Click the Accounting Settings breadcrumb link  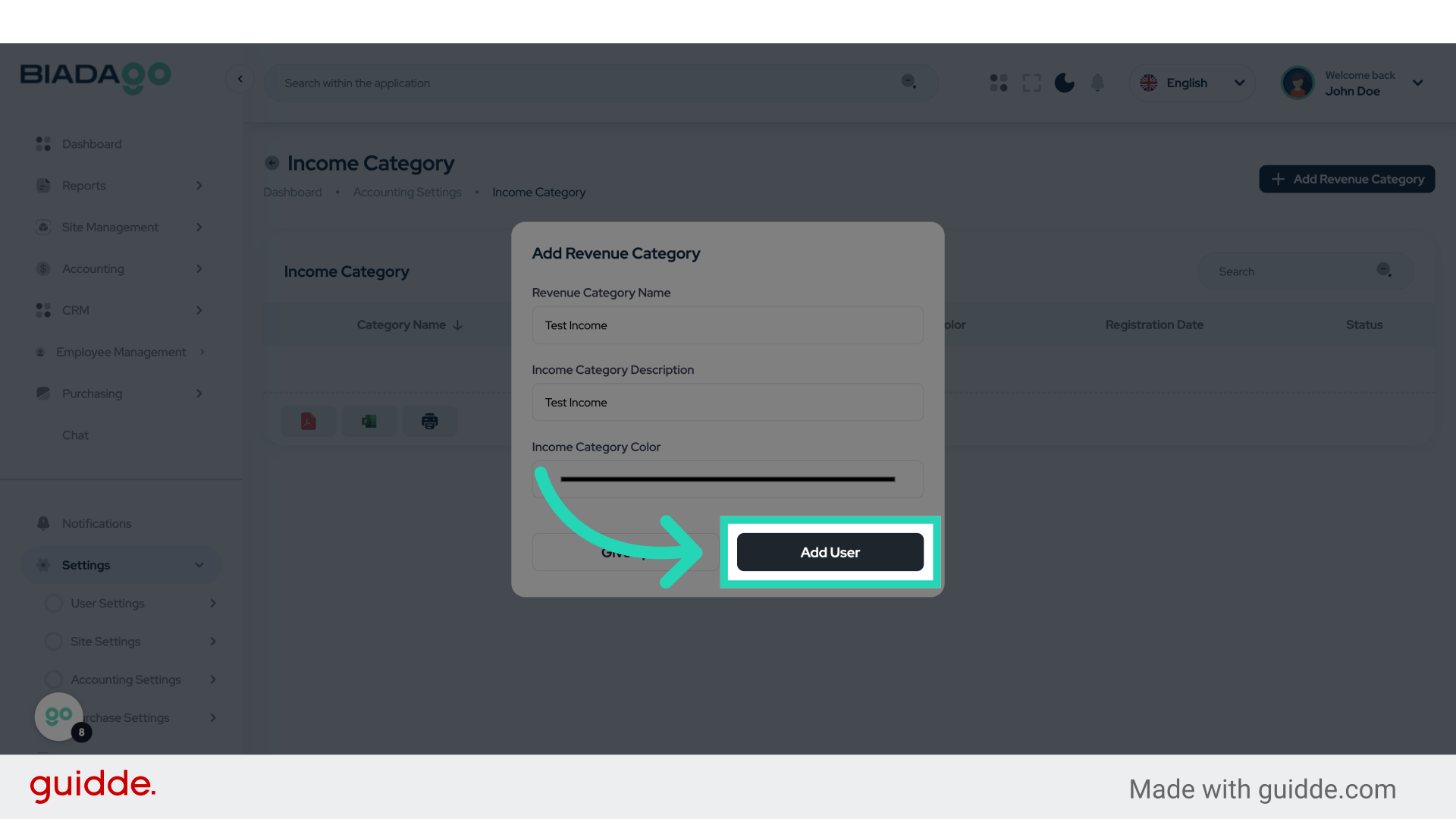[406, 192]
